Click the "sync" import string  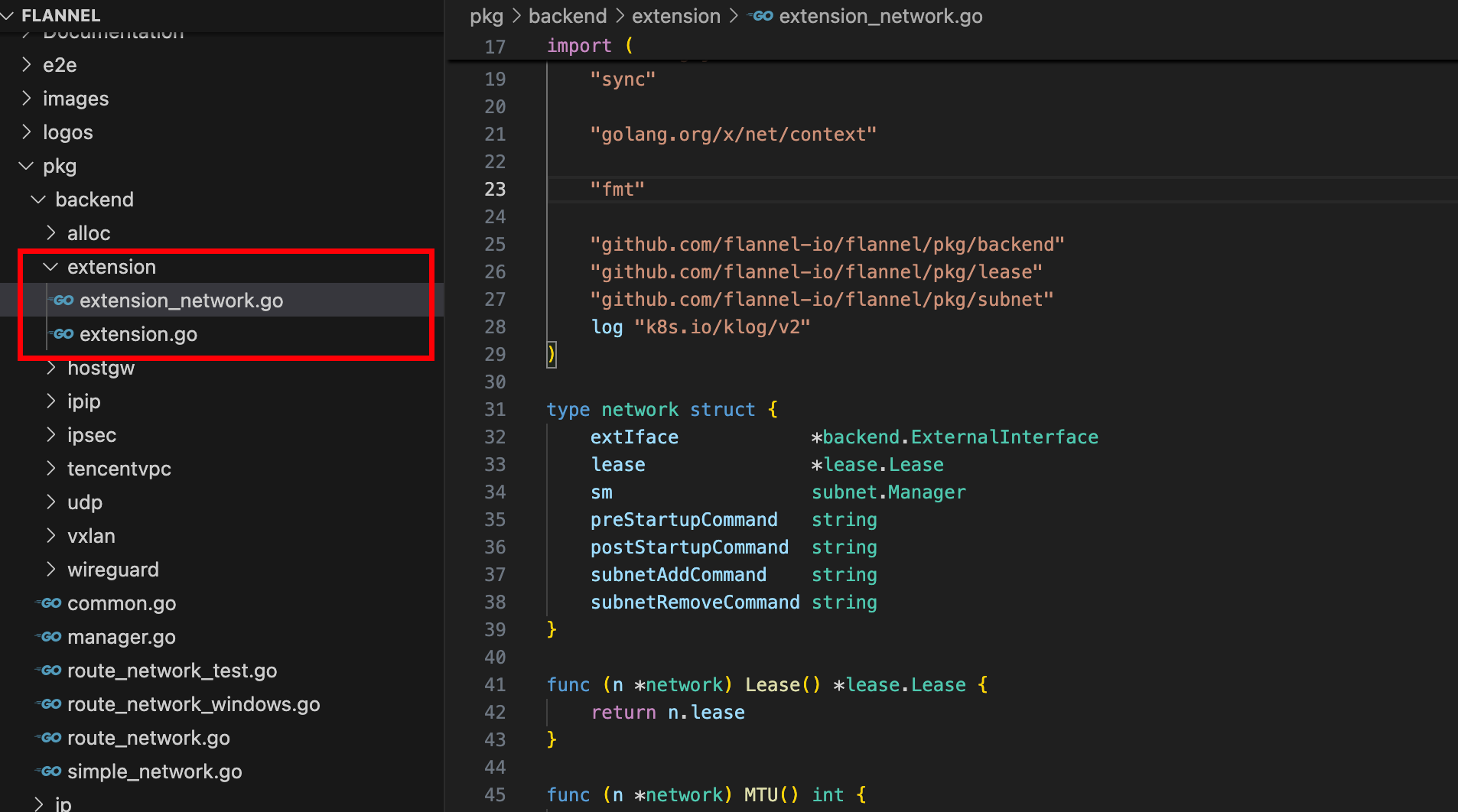[623, 79]
